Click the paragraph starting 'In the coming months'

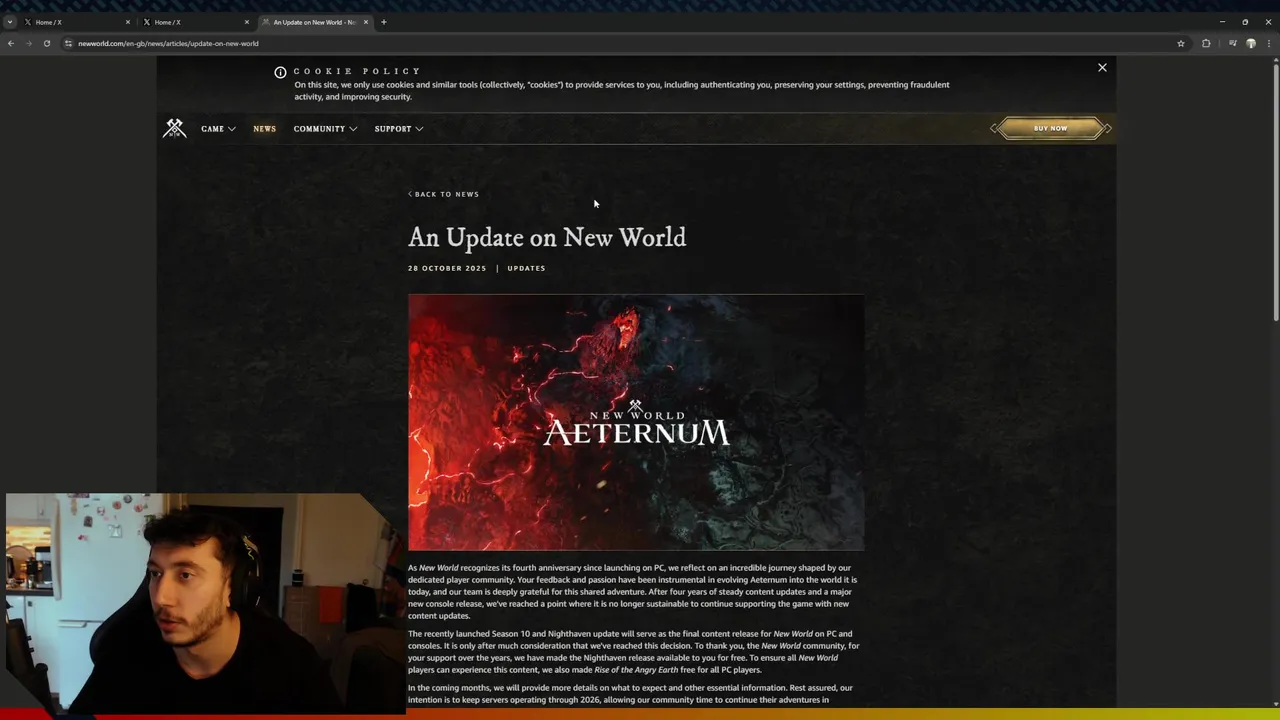[633, 694]
